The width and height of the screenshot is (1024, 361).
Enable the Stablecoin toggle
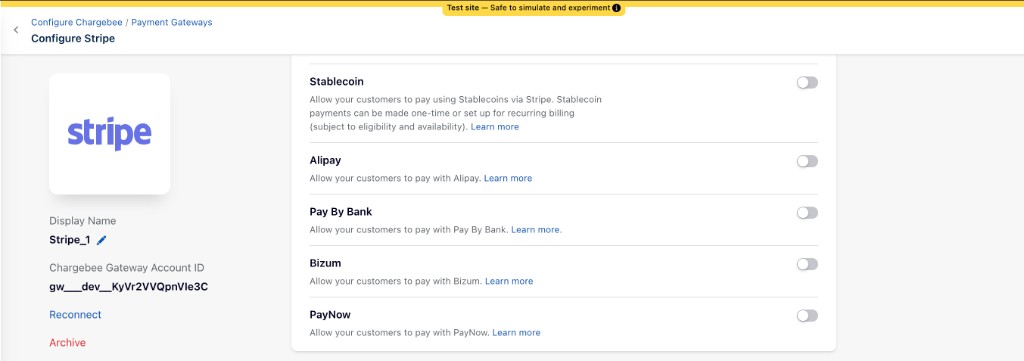(x=807, y=83)
